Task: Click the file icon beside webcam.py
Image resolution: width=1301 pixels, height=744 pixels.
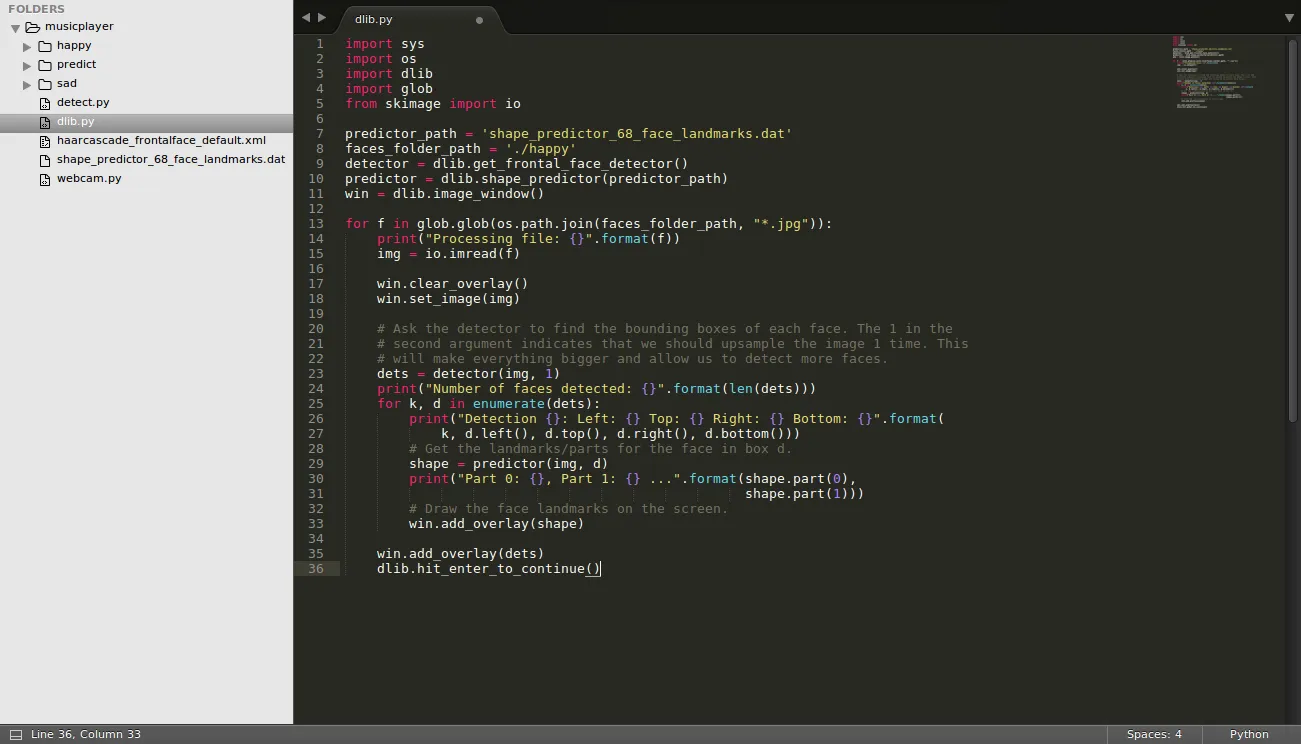Action: (45, 179)
